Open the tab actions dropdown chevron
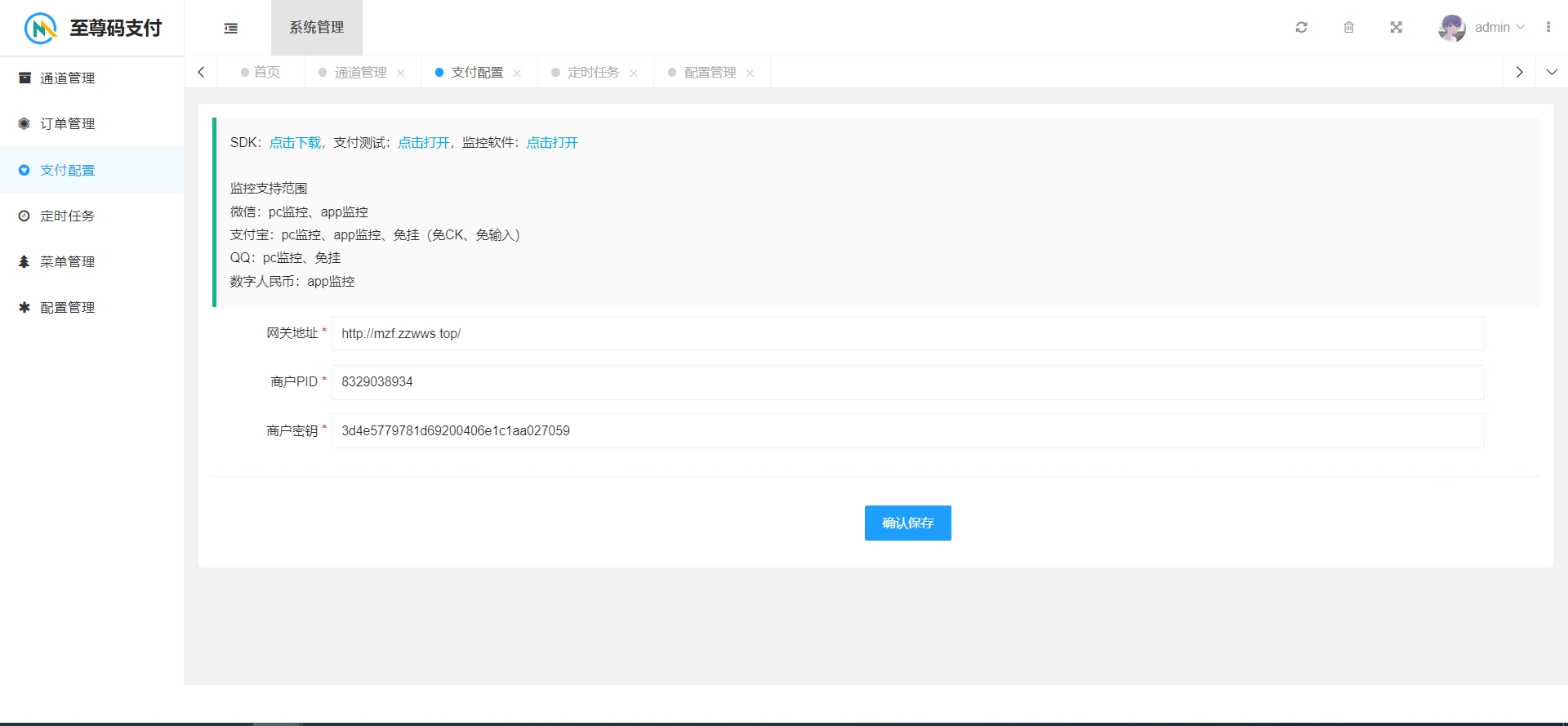This screenshot has height=726, width=1568. coord(1552,73)
